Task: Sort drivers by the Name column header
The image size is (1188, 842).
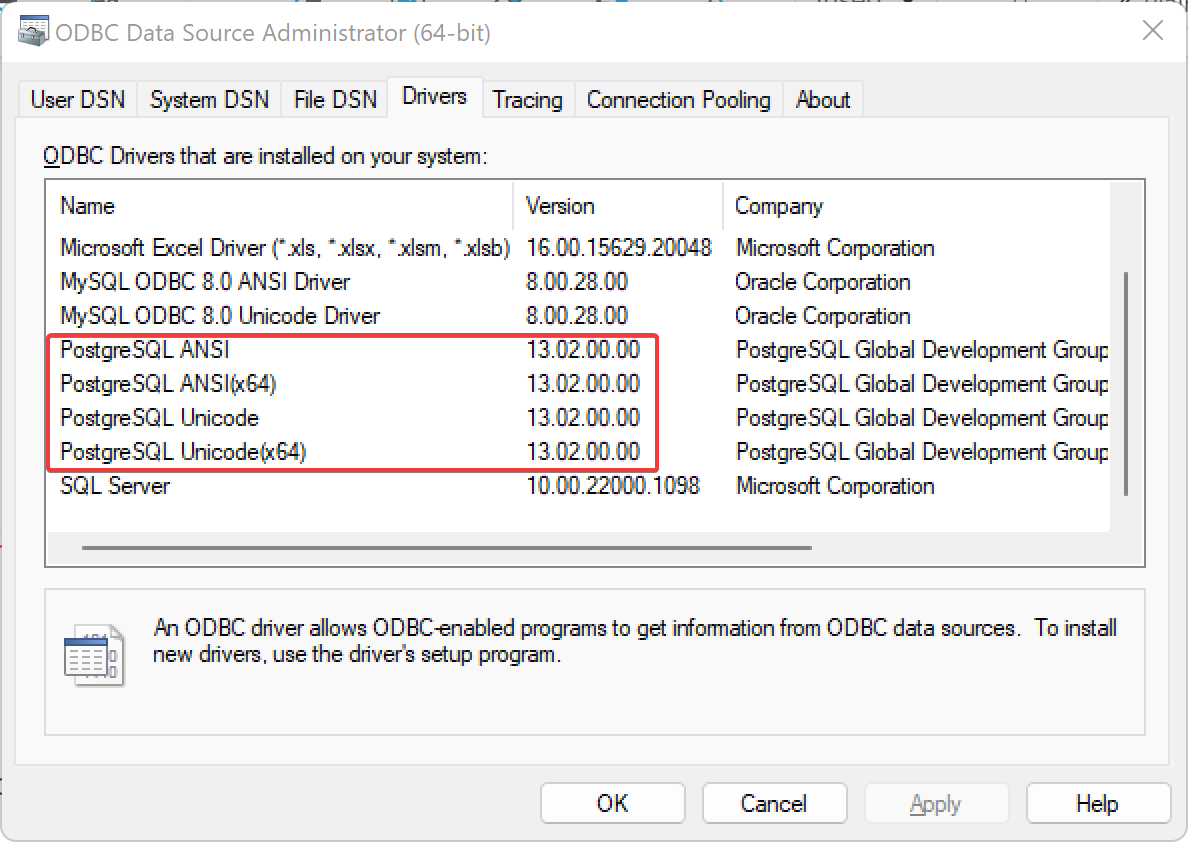Action: coord(280,206)
